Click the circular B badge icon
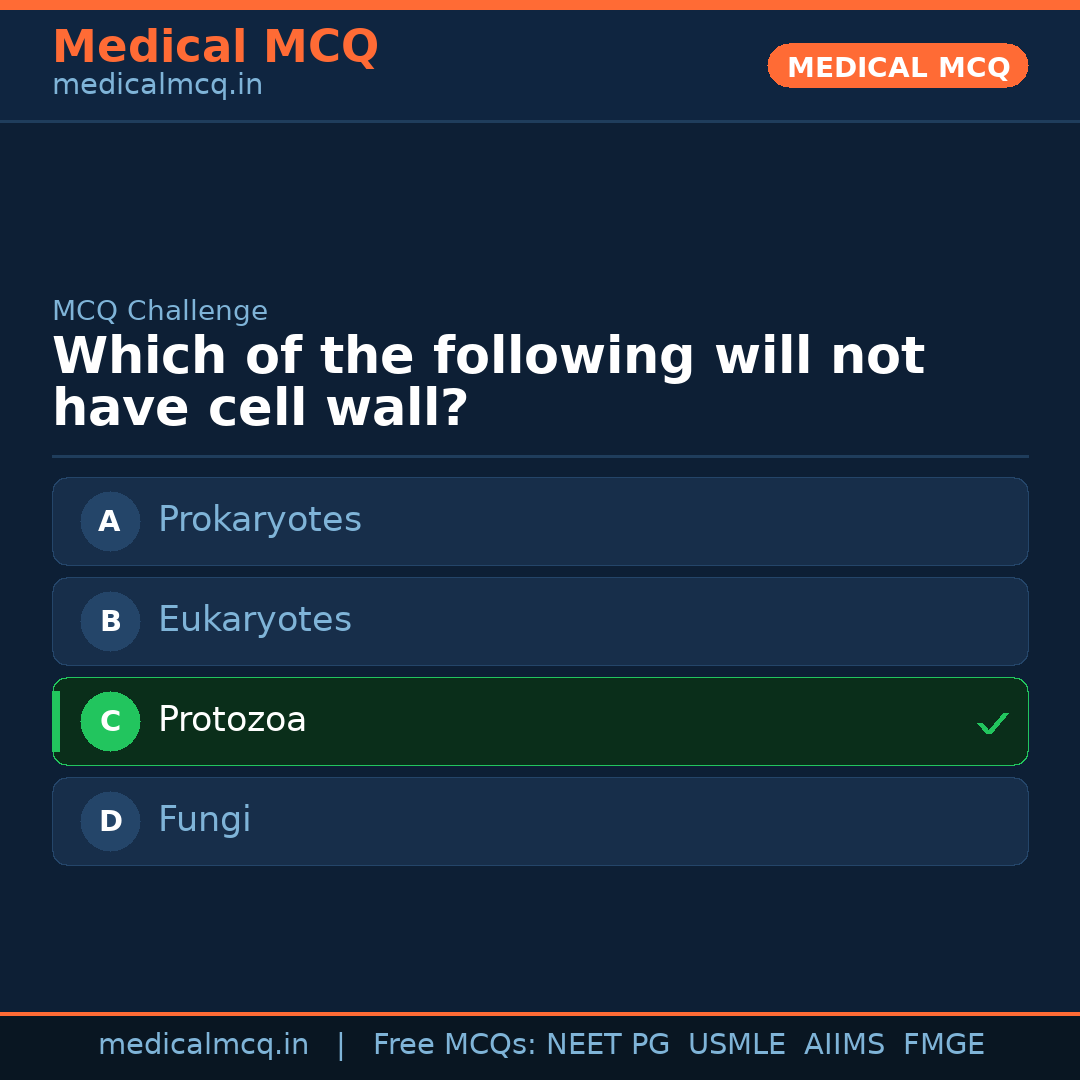1080x1080 pixels. point(110,621)
